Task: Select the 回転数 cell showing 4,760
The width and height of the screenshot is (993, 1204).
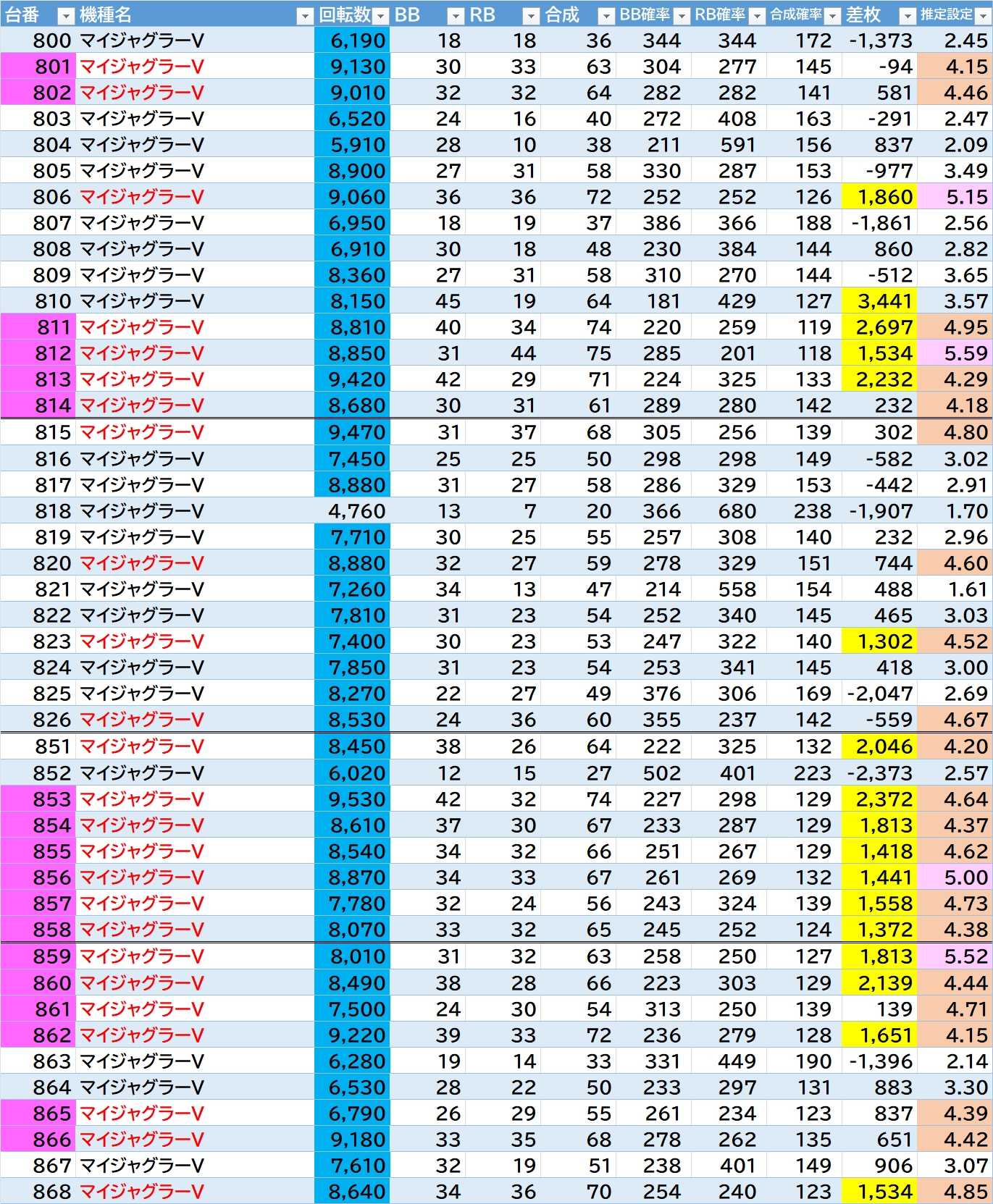Action: 353,511
